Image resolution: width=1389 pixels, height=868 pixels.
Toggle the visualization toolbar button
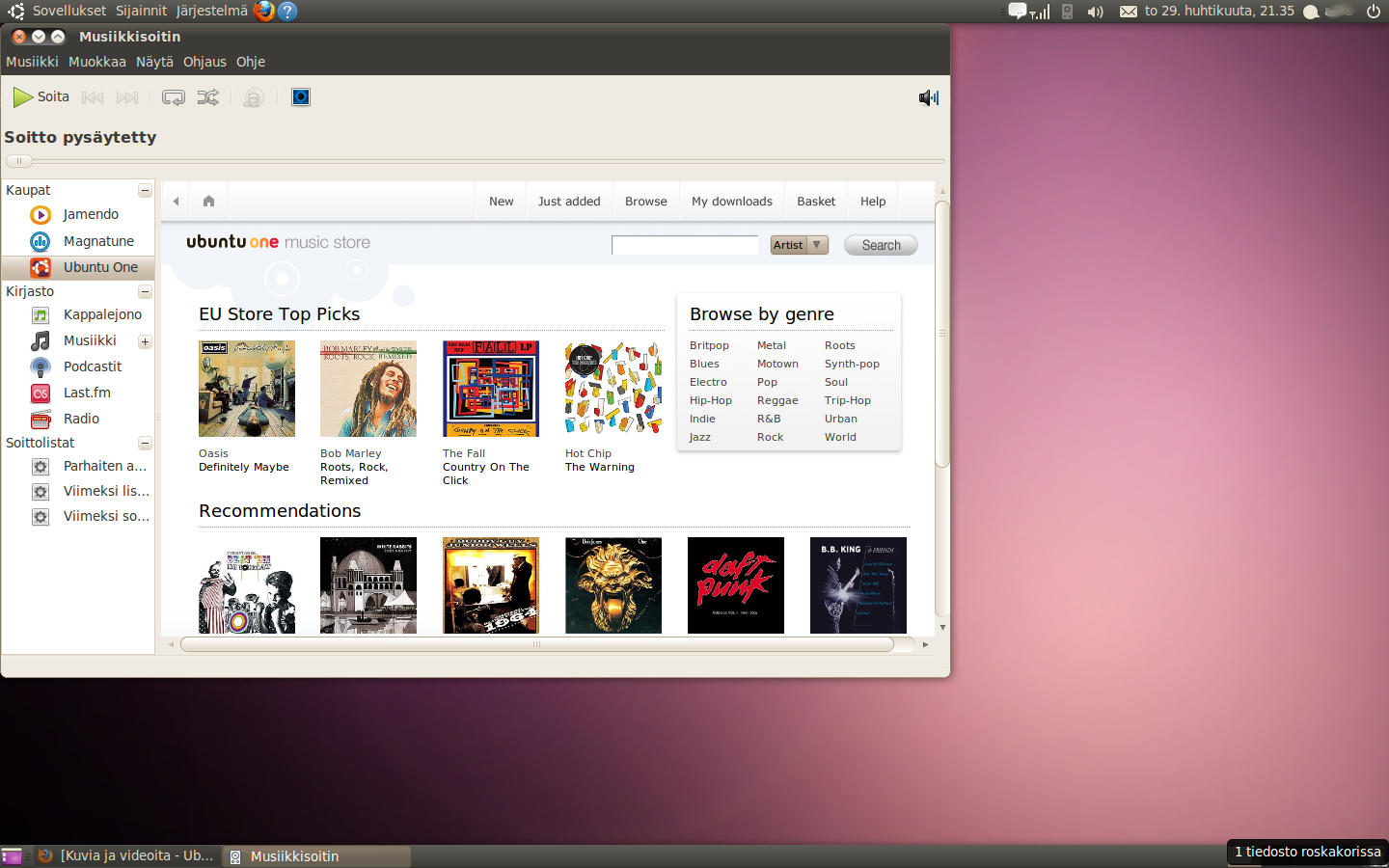tap(301, 97)
